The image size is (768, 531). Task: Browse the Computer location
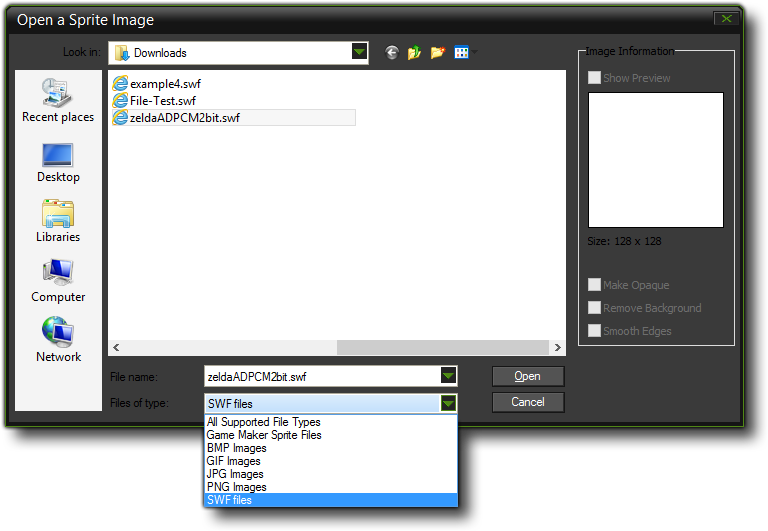(x=58, y=281)
